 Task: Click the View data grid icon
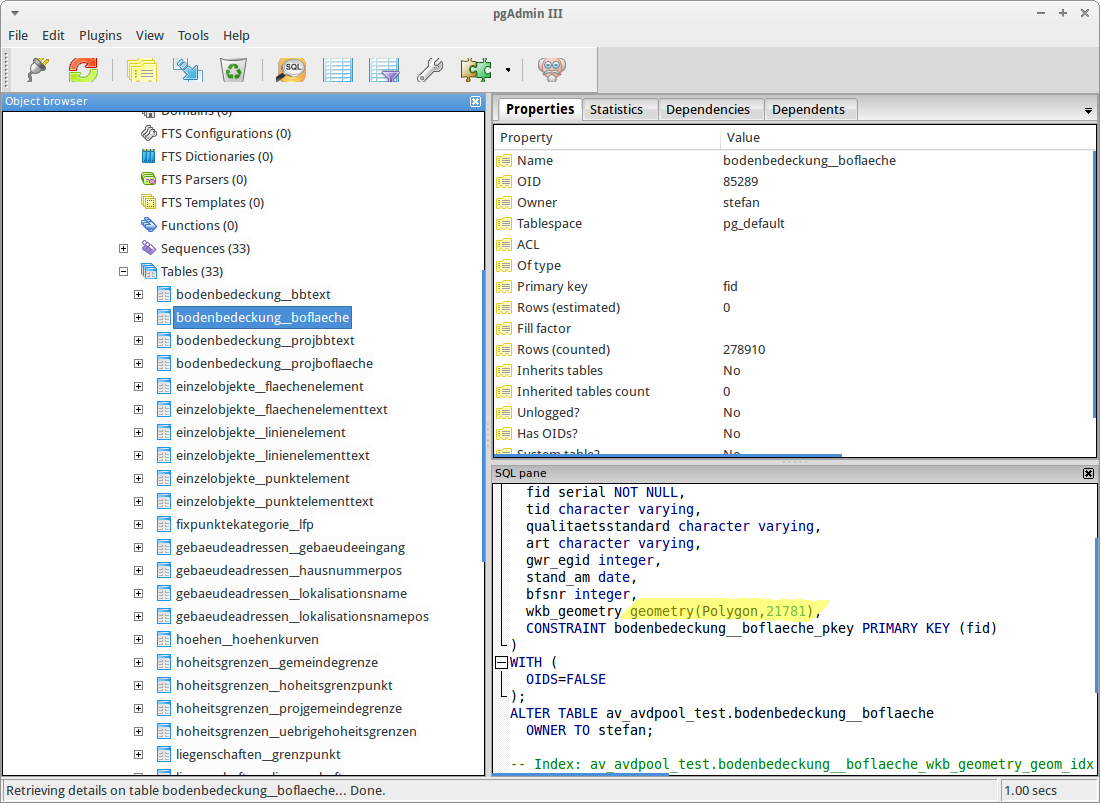(337, 69)
